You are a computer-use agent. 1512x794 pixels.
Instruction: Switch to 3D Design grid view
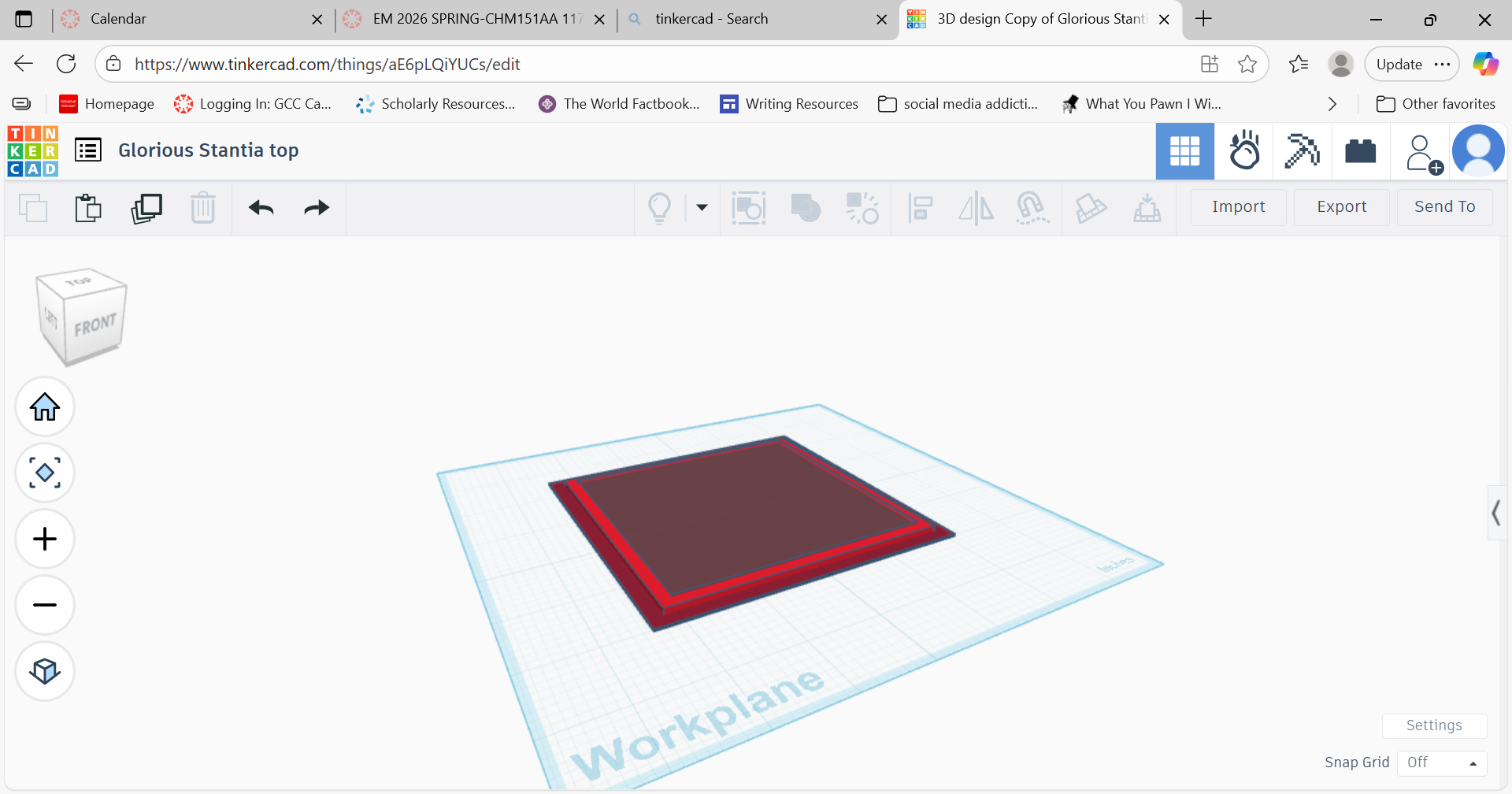point(1184,151)
